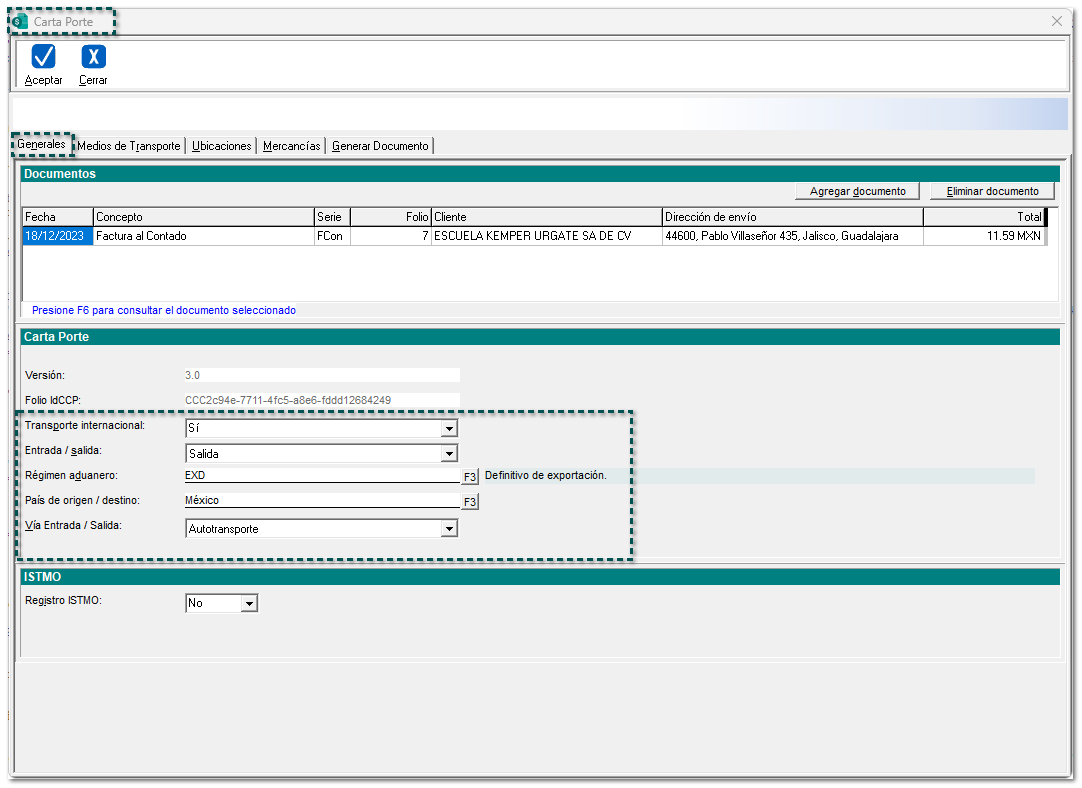Image resolution: width=1082 pixels, height=788 pixels.
Task: Click the Agregar documento button
Action: 857,191
